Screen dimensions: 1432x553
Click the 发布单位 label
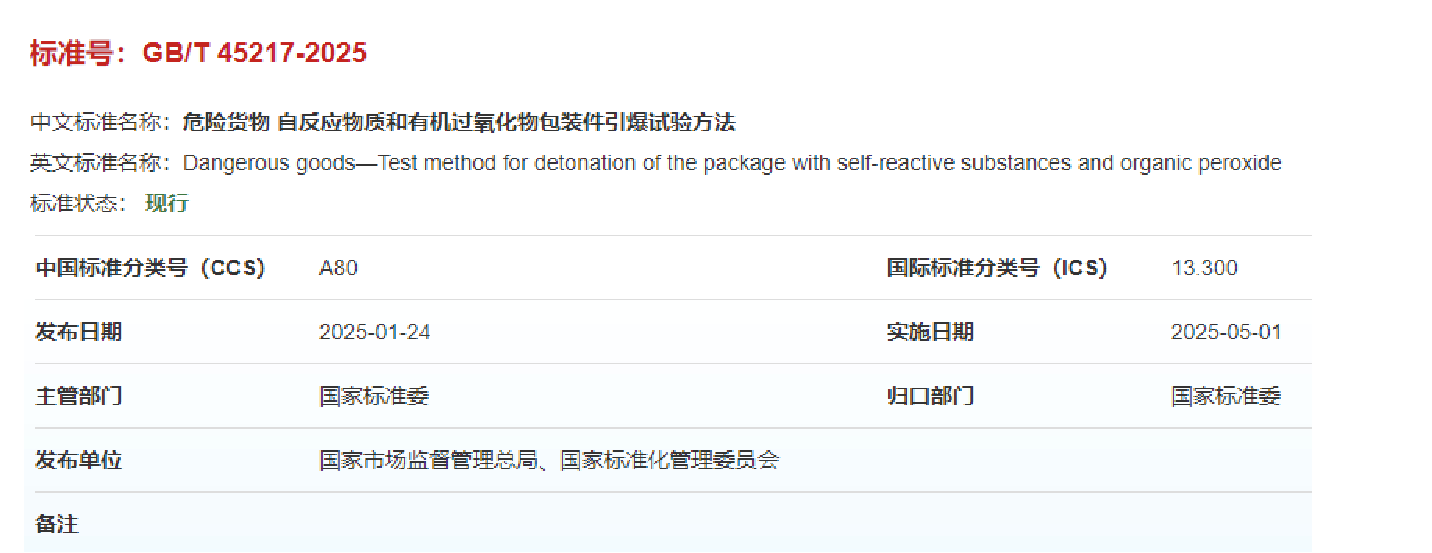pyautogui.click(x=78, y=460)
